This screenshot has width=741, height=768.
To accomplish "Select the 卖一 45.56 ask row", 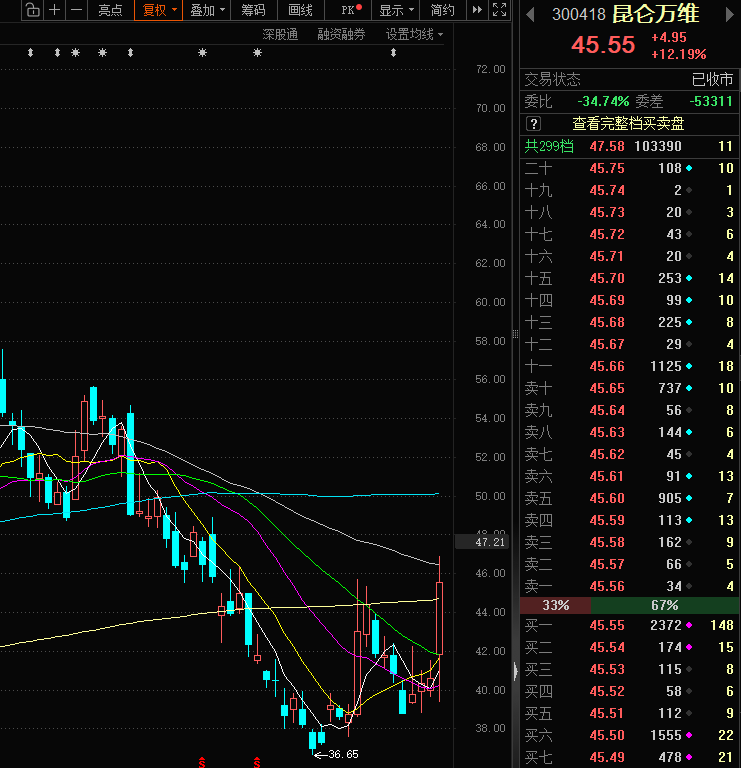I will (x=629, y=586).
